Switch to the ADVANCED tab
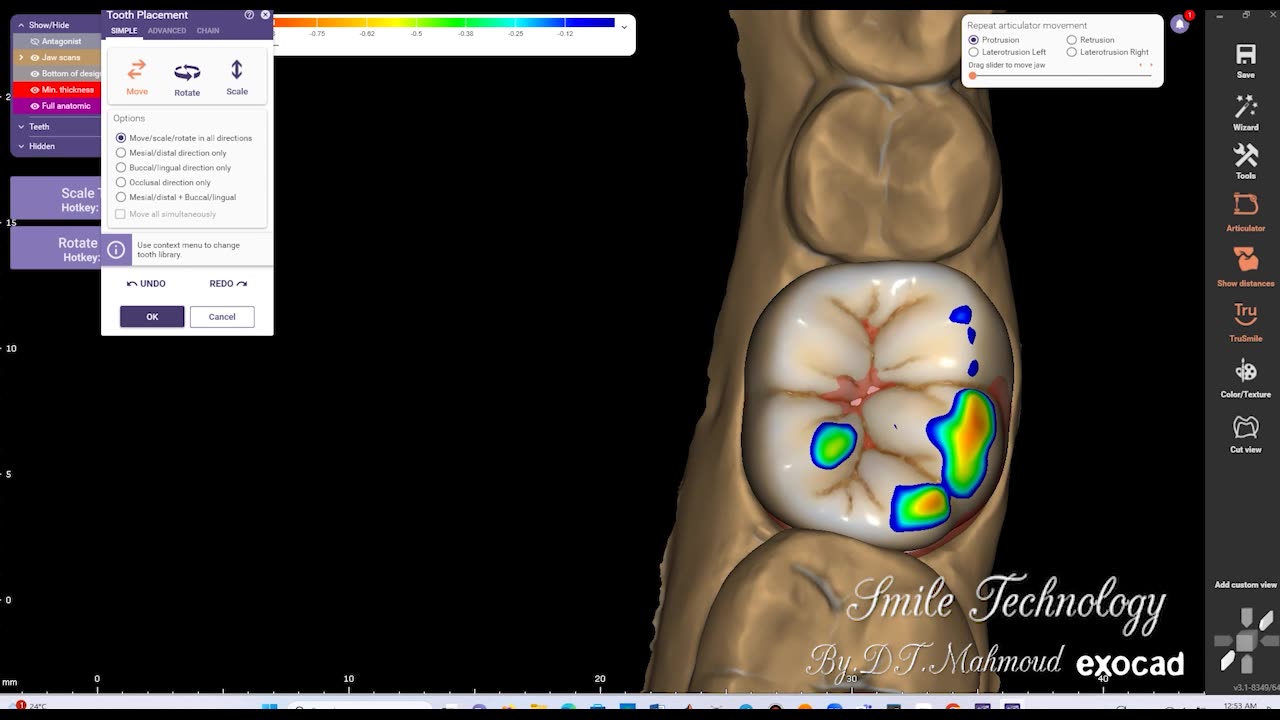 point(167,31)
